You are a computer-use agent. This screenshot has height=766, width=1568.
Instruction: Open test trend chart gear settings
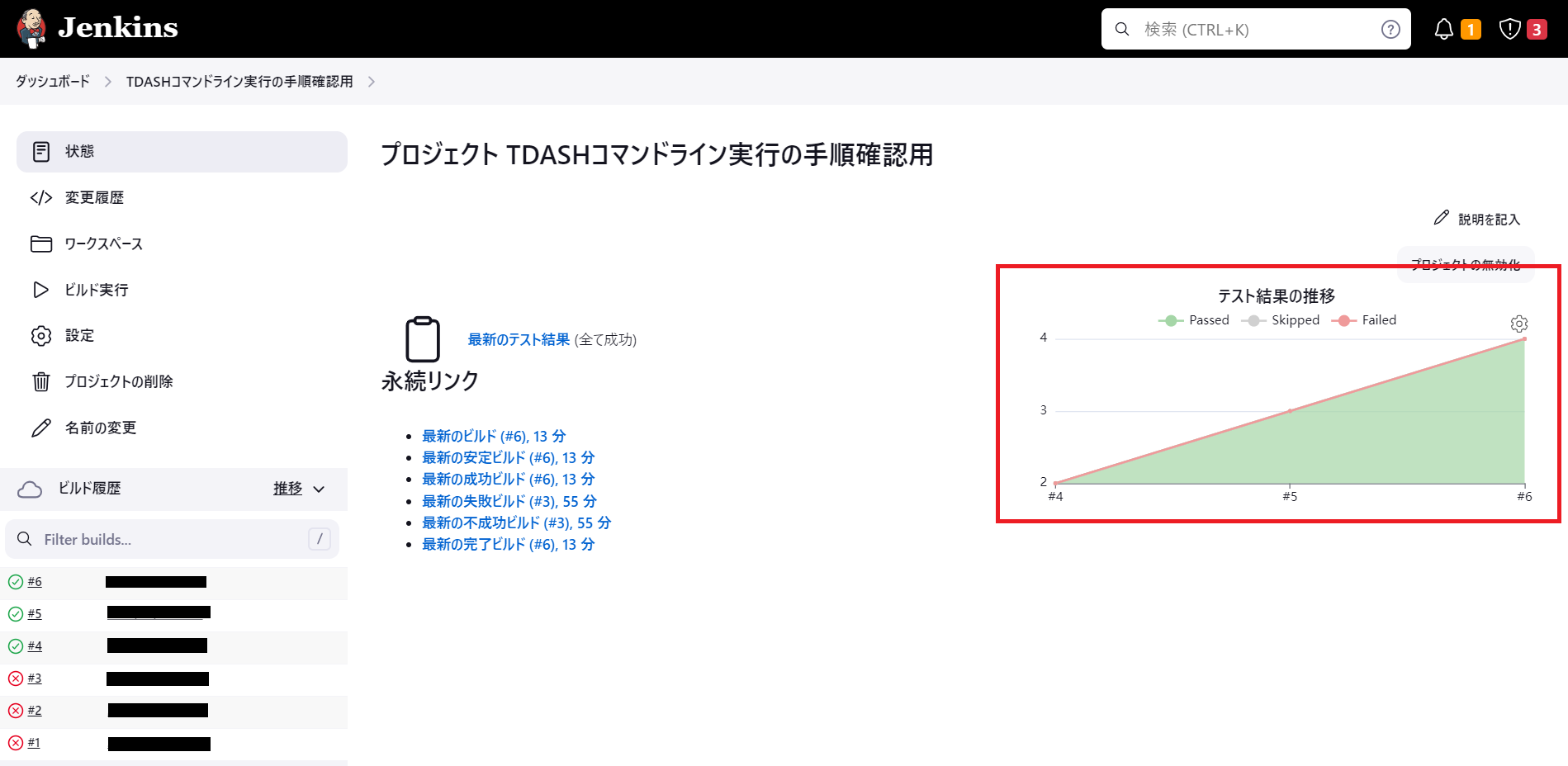pyautogui.click(x=1519, y=324)
